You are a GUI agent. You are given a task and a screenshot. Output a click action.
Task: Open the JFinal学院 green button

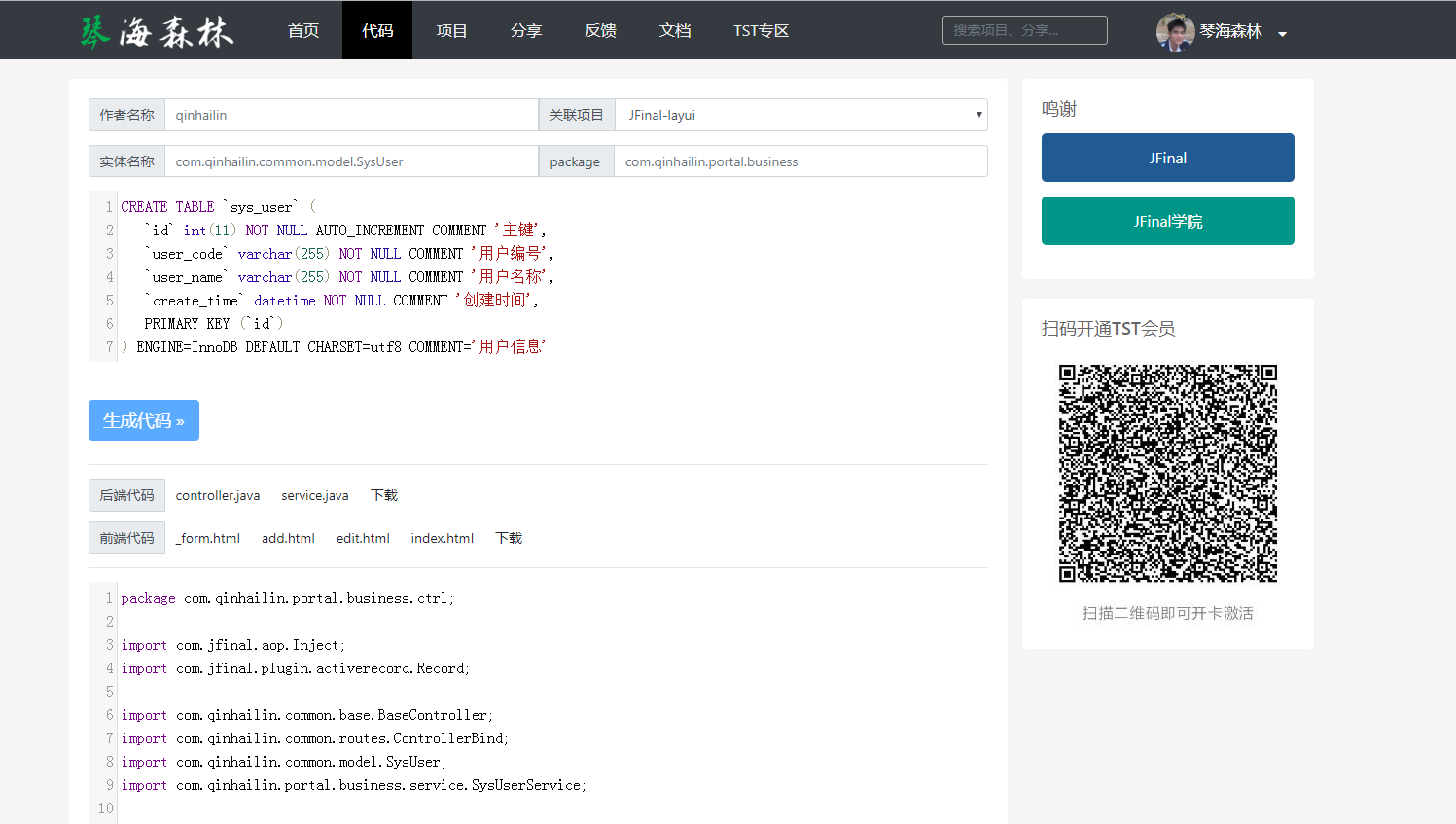coord(1167,221)
